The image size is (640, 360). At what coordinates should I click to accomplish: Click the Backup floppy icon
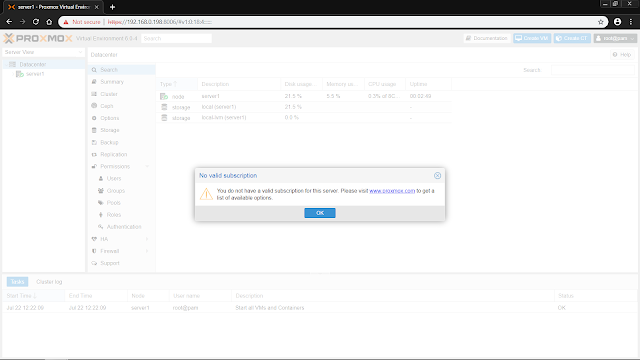pos(94,142)
